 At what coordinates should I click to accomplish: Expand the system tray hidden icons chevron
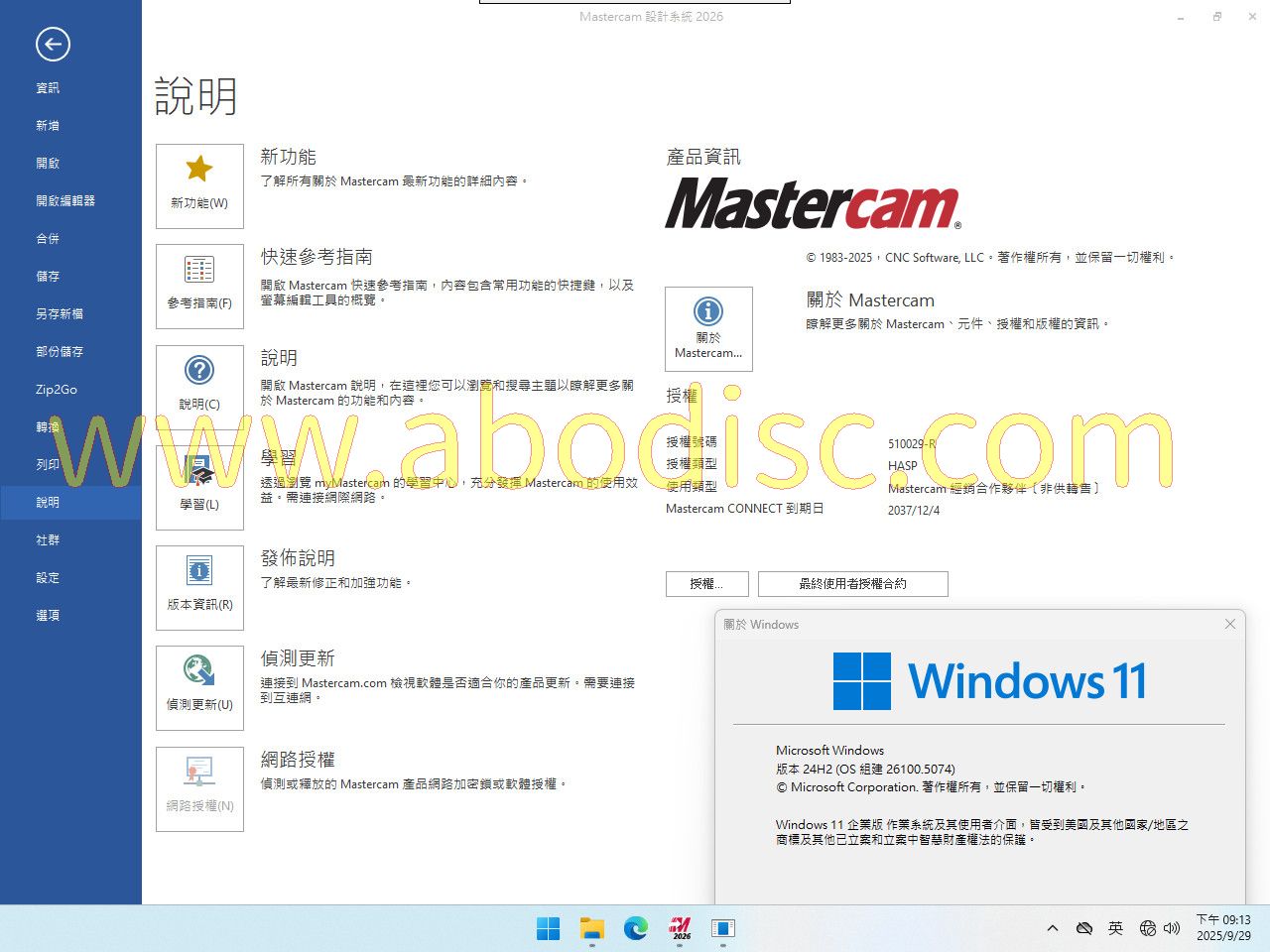[1053, 929]
